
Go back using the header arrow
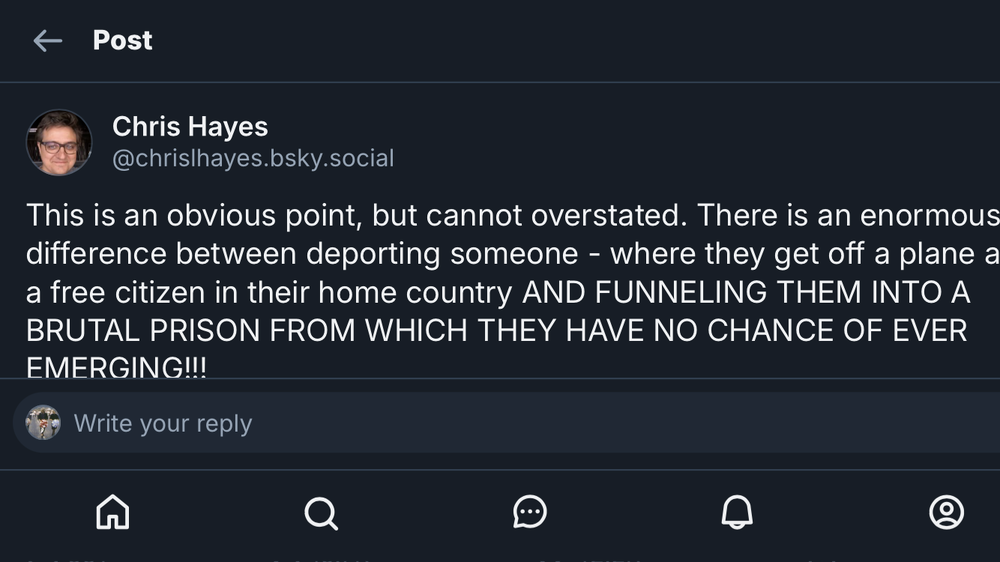pos(47,41)
